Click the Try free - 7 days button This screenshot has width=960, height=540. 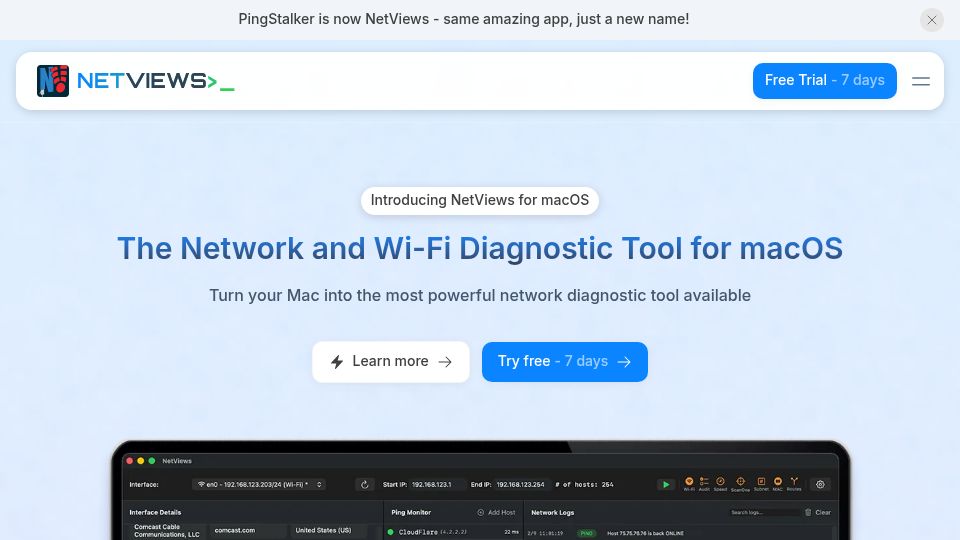[564, 361]
